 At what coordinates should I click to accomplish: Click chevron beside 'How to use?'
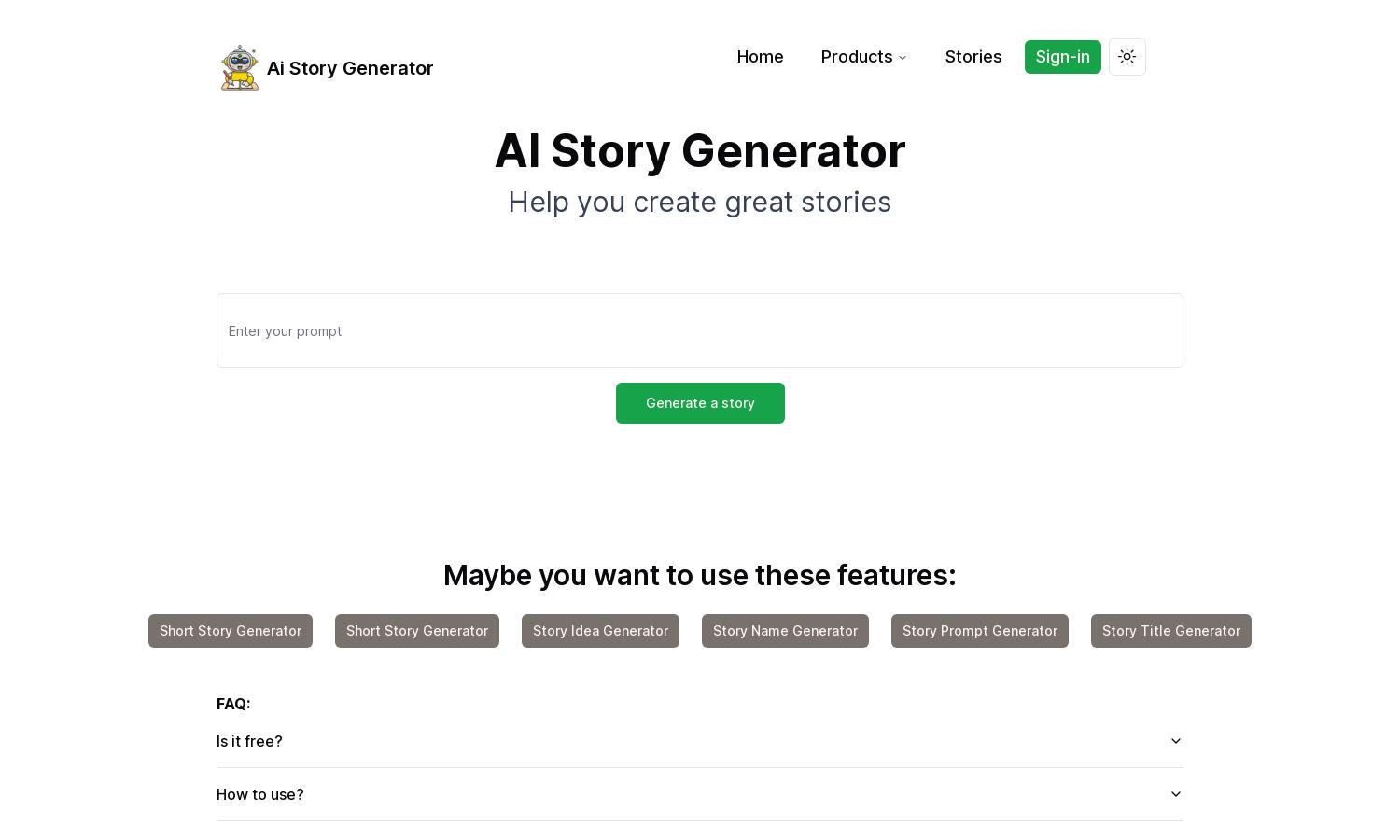tap(1176, 794)
